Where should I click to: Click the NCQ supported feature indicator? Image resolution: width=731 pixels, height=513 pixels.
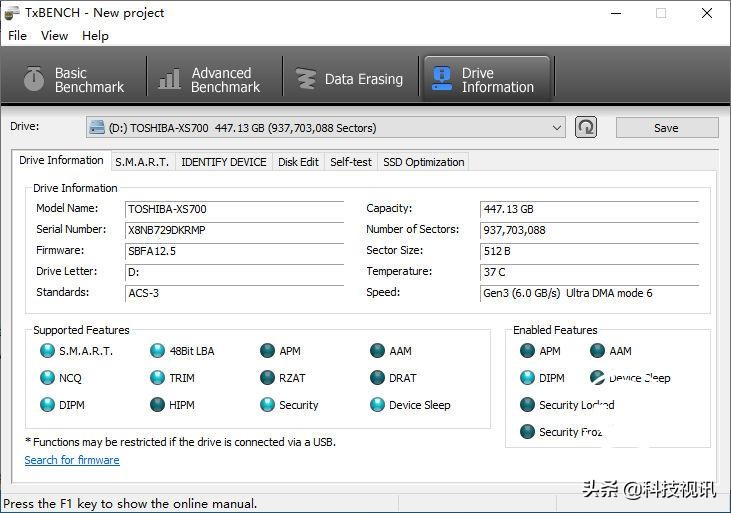(47, 378)
